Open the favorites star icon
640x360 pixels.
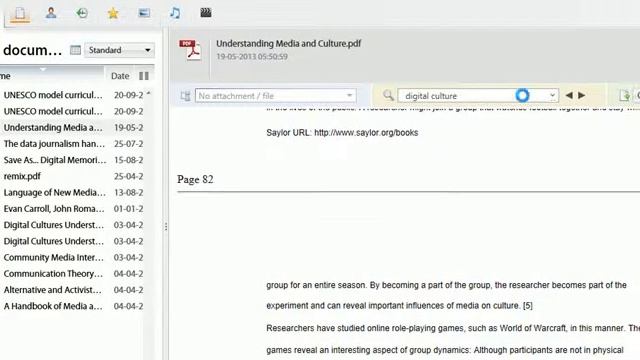tap(113, 13)
